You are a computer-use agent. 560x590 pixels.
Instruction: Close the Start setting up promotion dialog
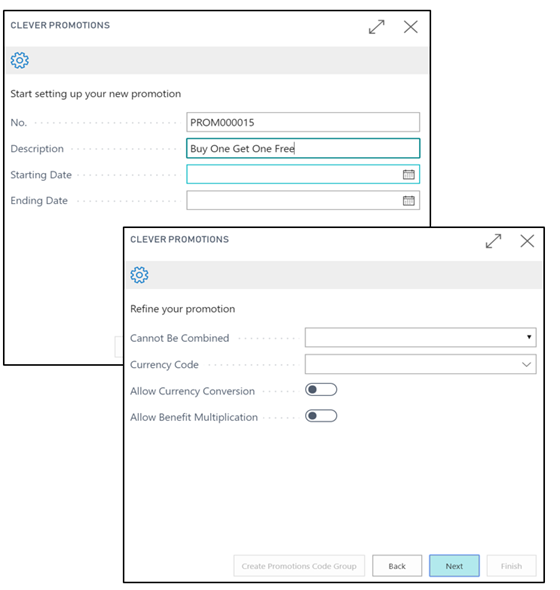[410, 27]
